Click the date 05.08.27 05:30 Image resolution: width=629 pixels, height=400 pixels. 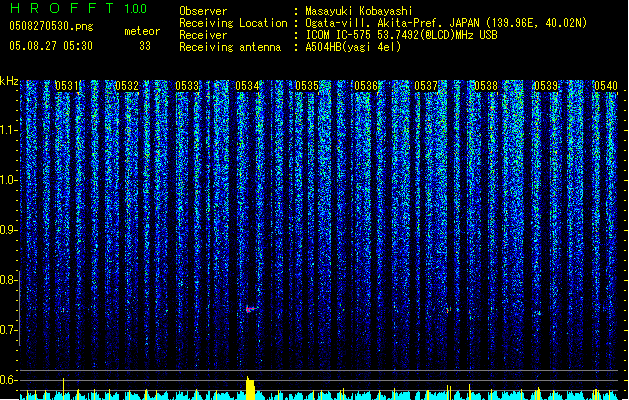pos(51,46)
